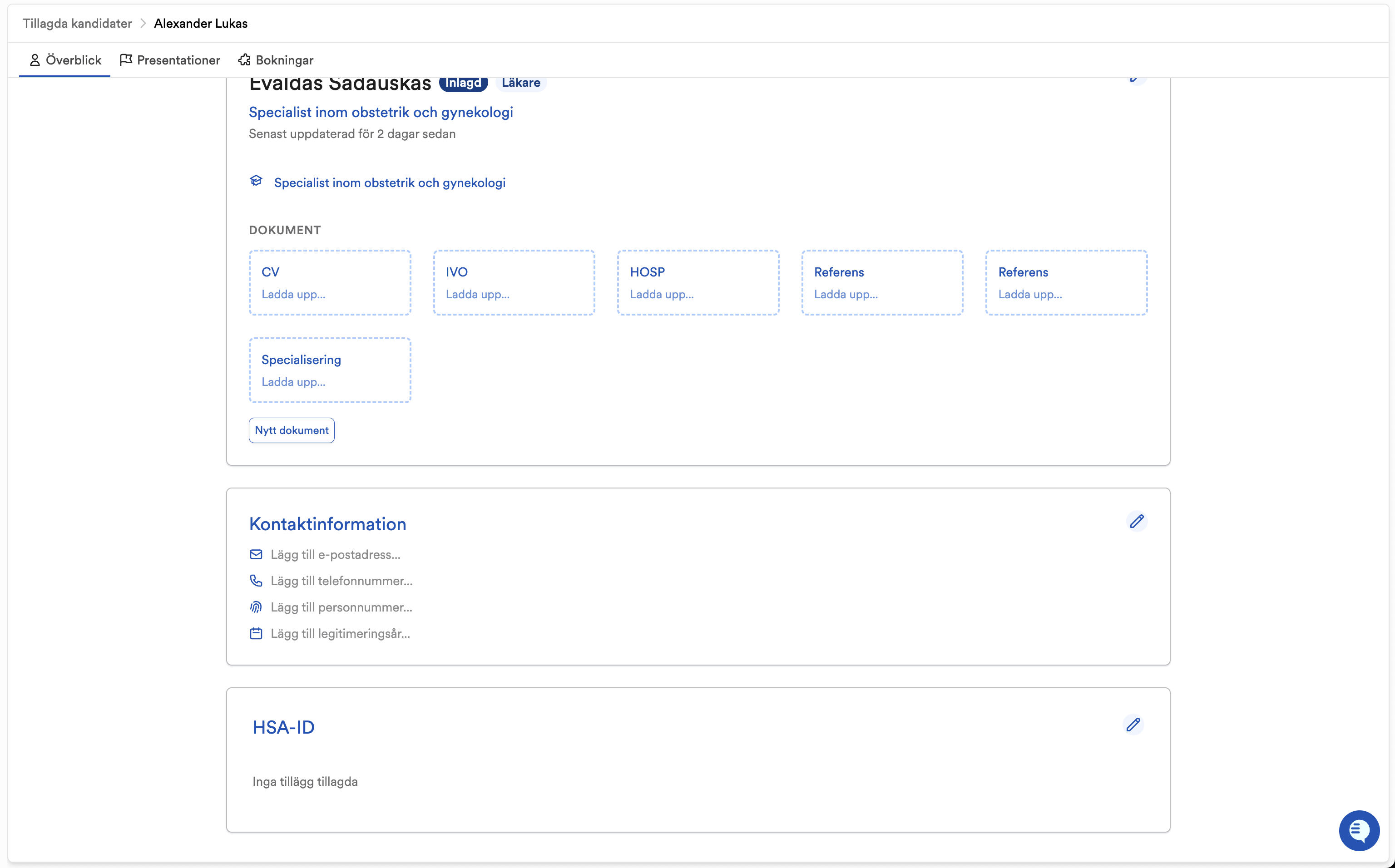Upload the last Referens document
This screenshot has width=1395, height=868.
[x=1067, y=282]
